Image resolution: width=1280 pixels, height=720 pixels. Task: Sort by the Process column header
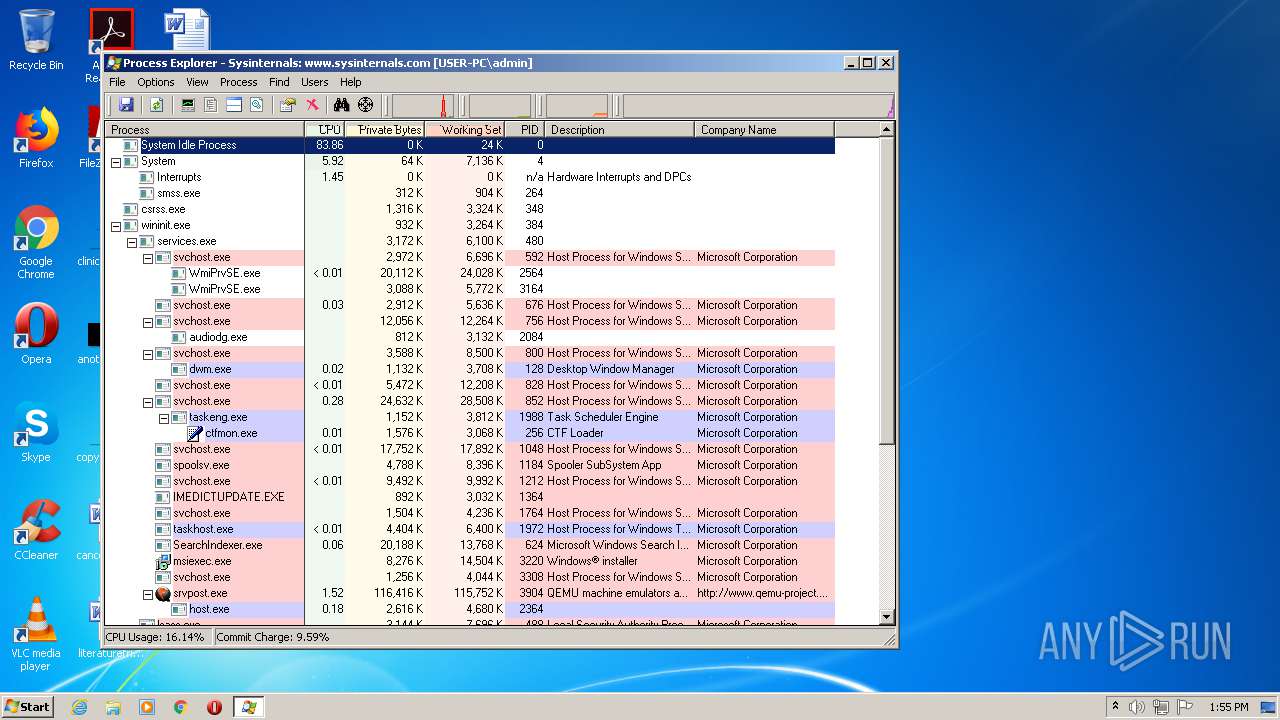pyautogui.click(x=205, y=129)
